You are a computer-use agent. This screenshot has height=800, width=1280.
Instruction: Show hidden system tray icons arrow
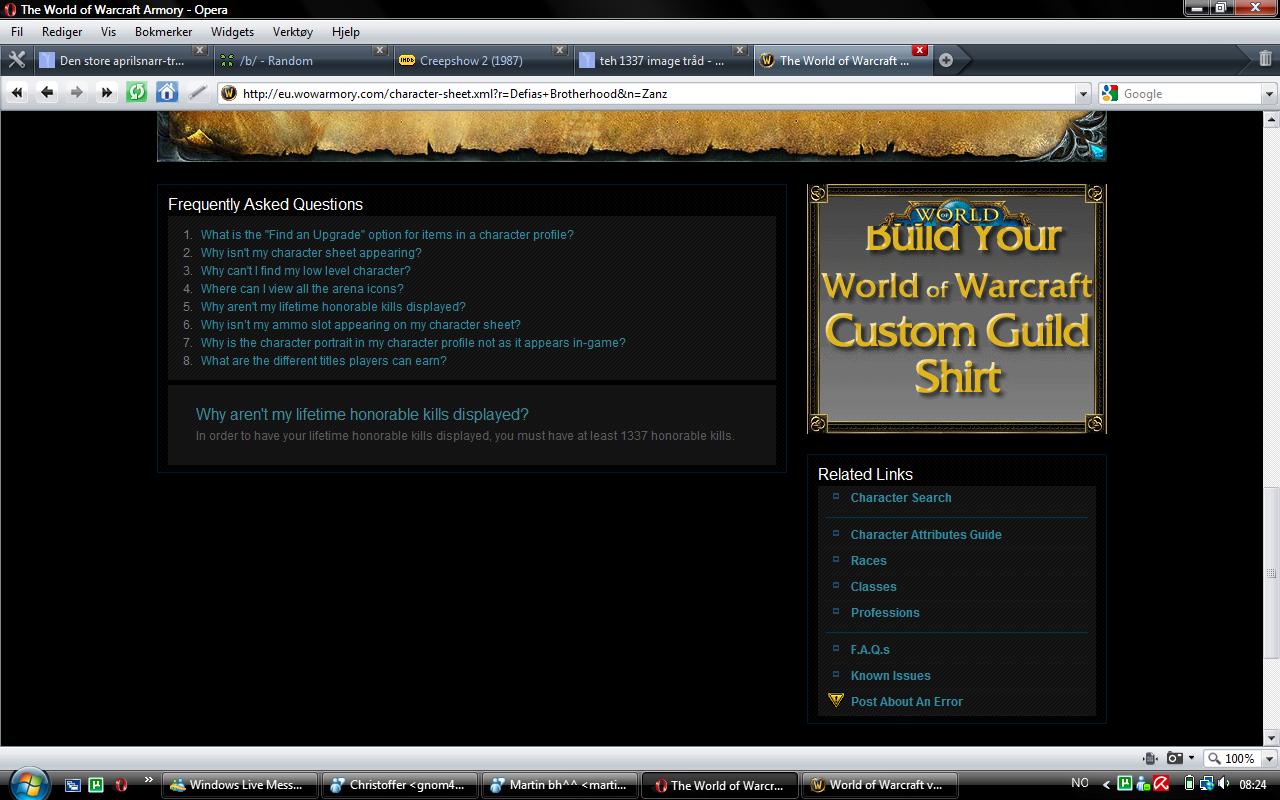[x=1106, y=785]
